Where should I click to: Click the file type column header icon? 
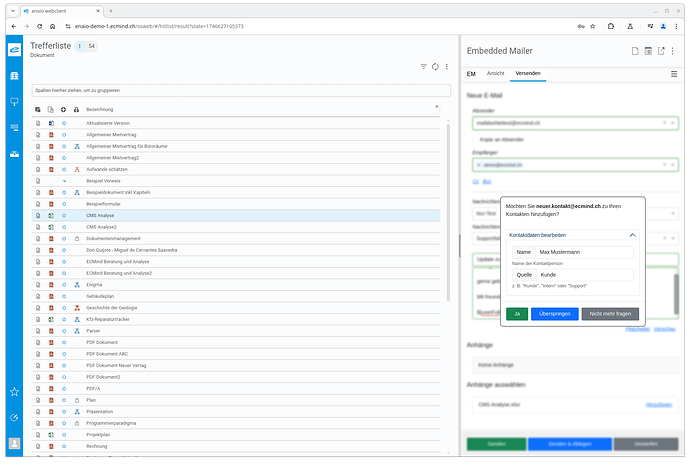(51, 110)
